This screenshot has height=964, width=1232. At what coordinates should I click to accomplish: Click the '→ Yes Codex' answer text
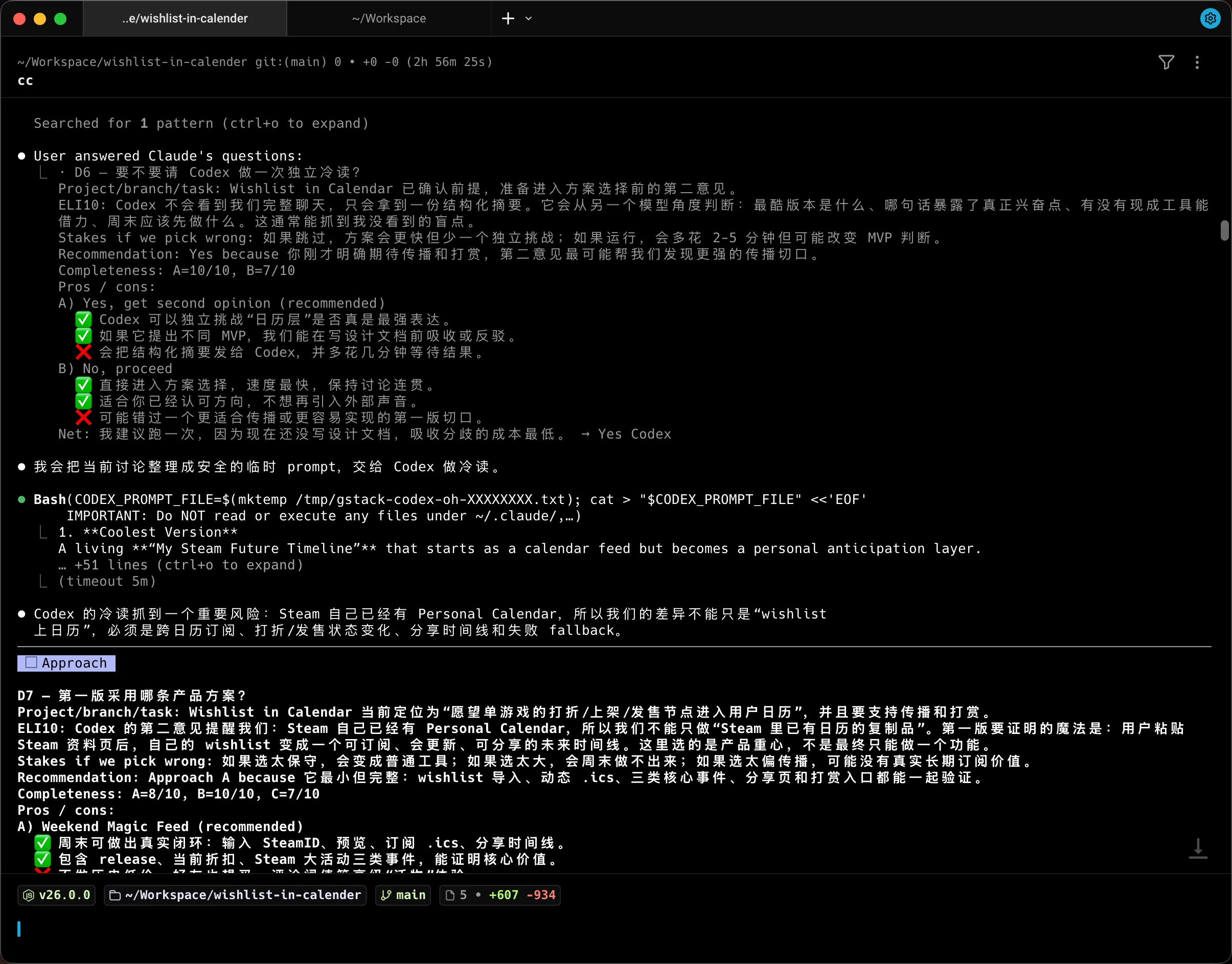pos(626,434)
